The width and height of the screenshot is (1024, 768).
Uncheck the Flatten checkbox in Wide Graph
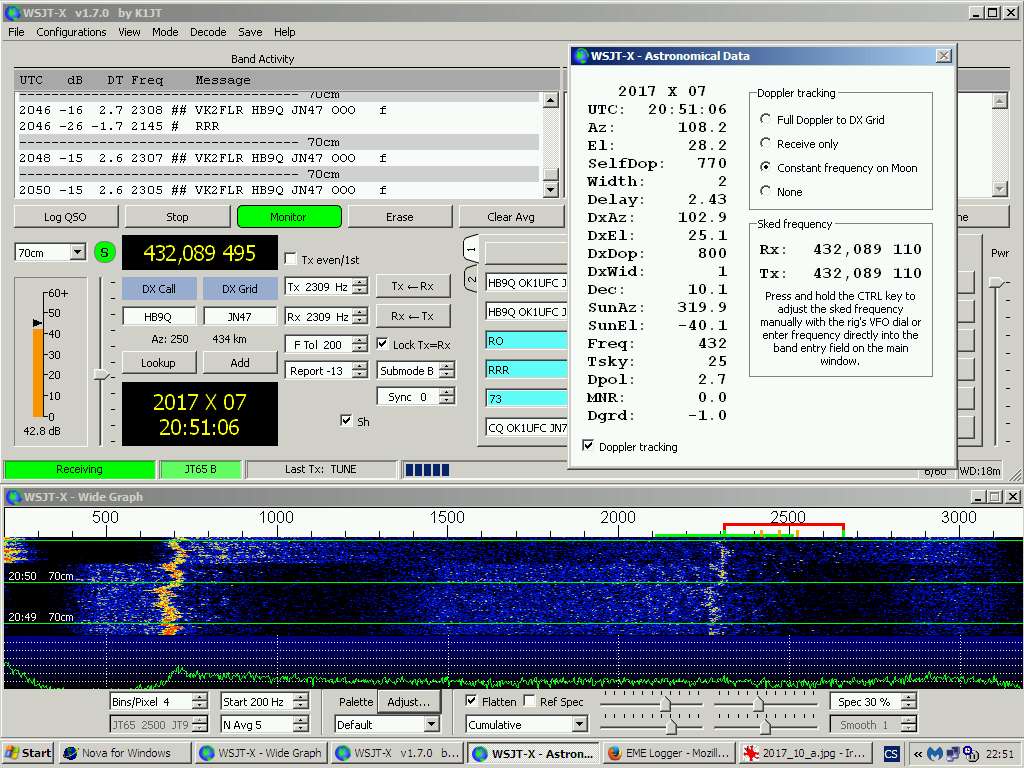(472, 701)
